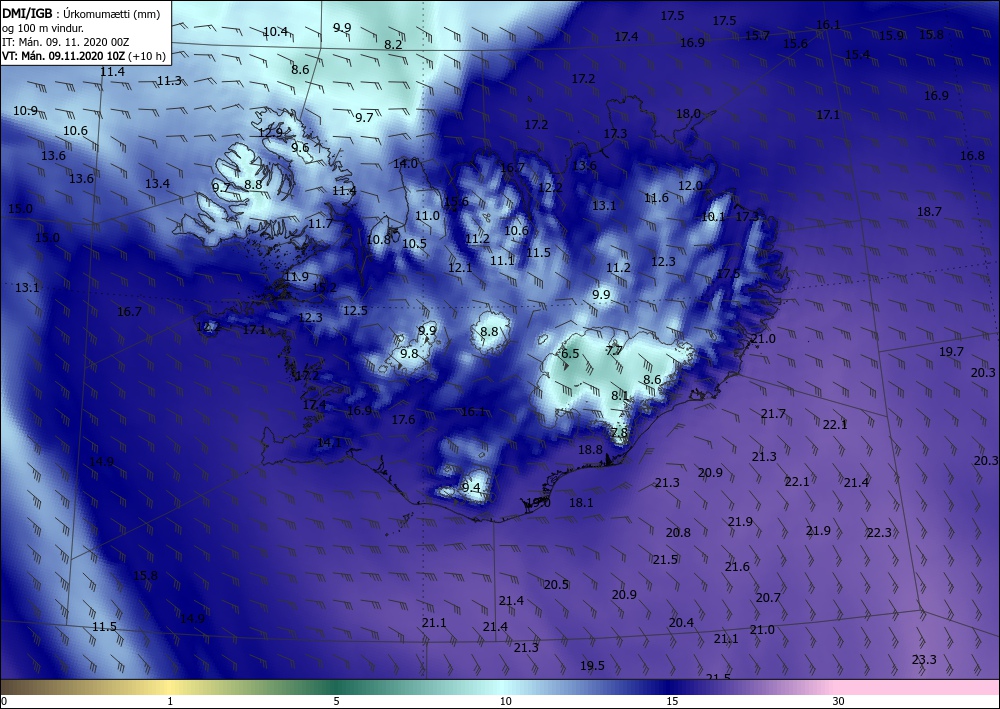Click the value 9.6 on the map
Screen dimensions: 1000x709
[x=300, y=147]
